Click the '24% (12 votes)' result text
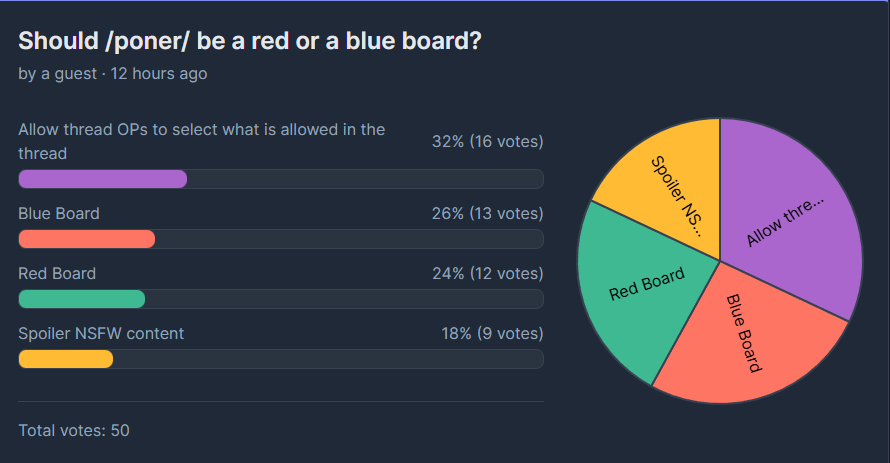The image size is (890, 463). (488, 273)
